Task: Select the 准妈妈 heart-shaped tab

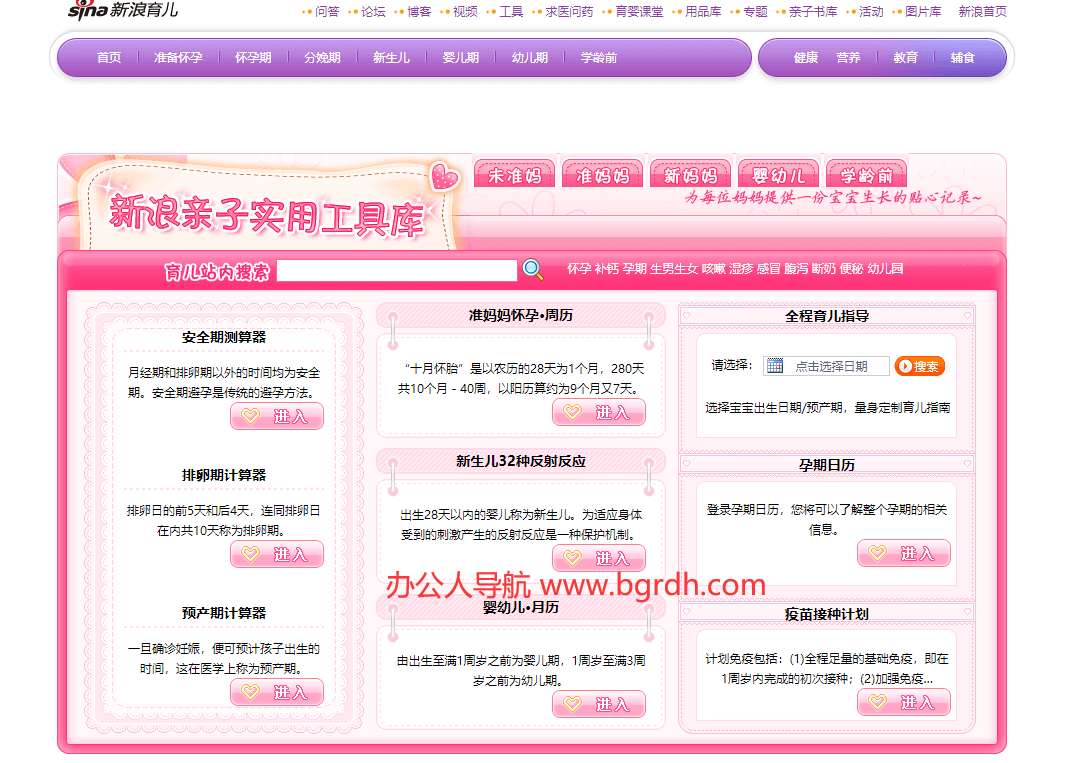Action: (602, 172)
